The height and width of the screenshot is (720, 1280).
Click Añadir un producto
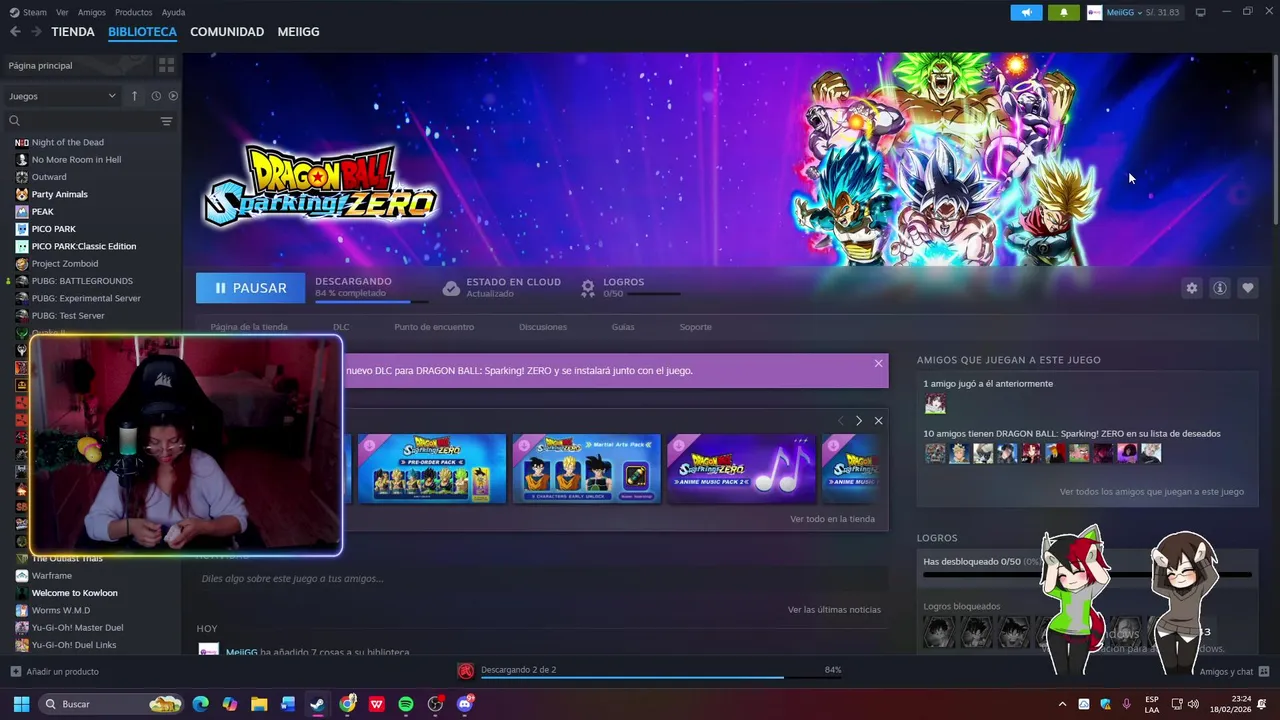tap(54, 672)
